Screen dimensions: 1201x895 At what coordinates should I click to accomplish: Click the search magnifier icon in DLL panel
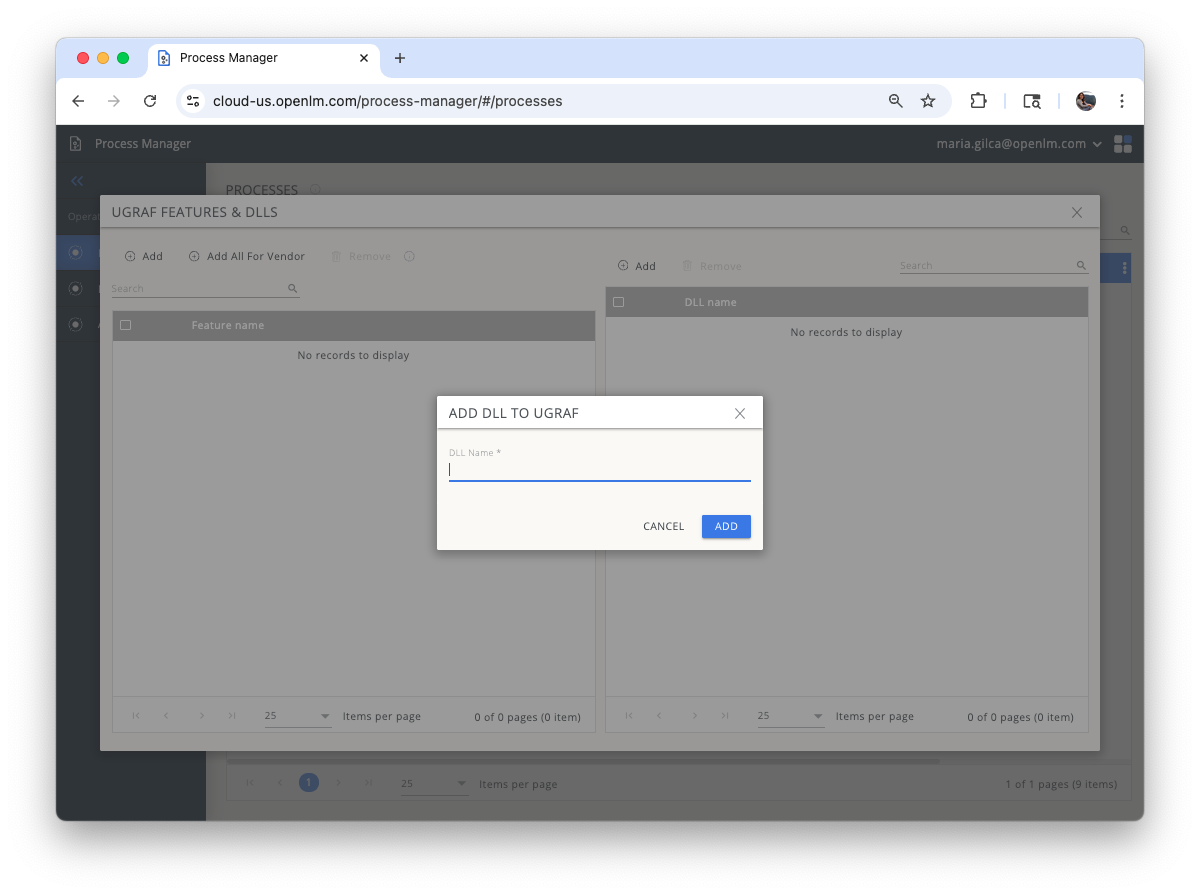(1080, 265)
